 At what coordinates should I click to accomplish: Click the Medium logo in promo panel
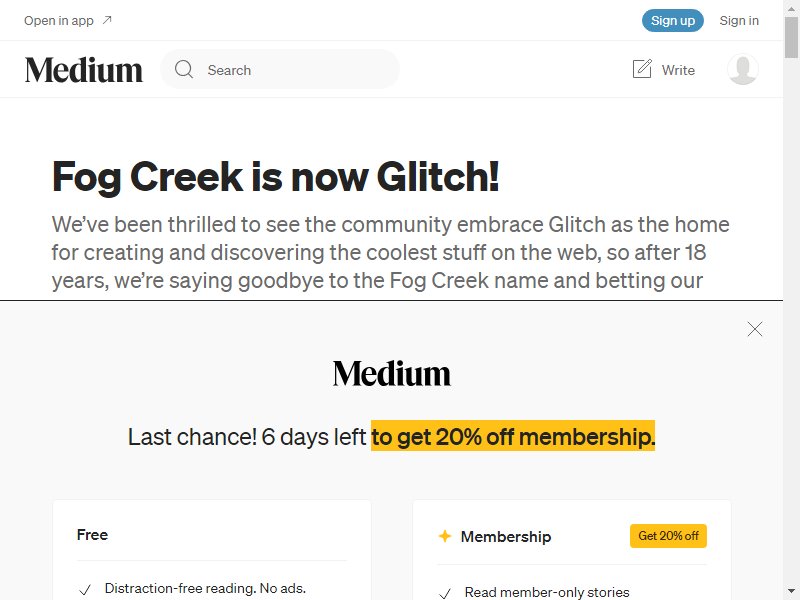coord(392,373)
